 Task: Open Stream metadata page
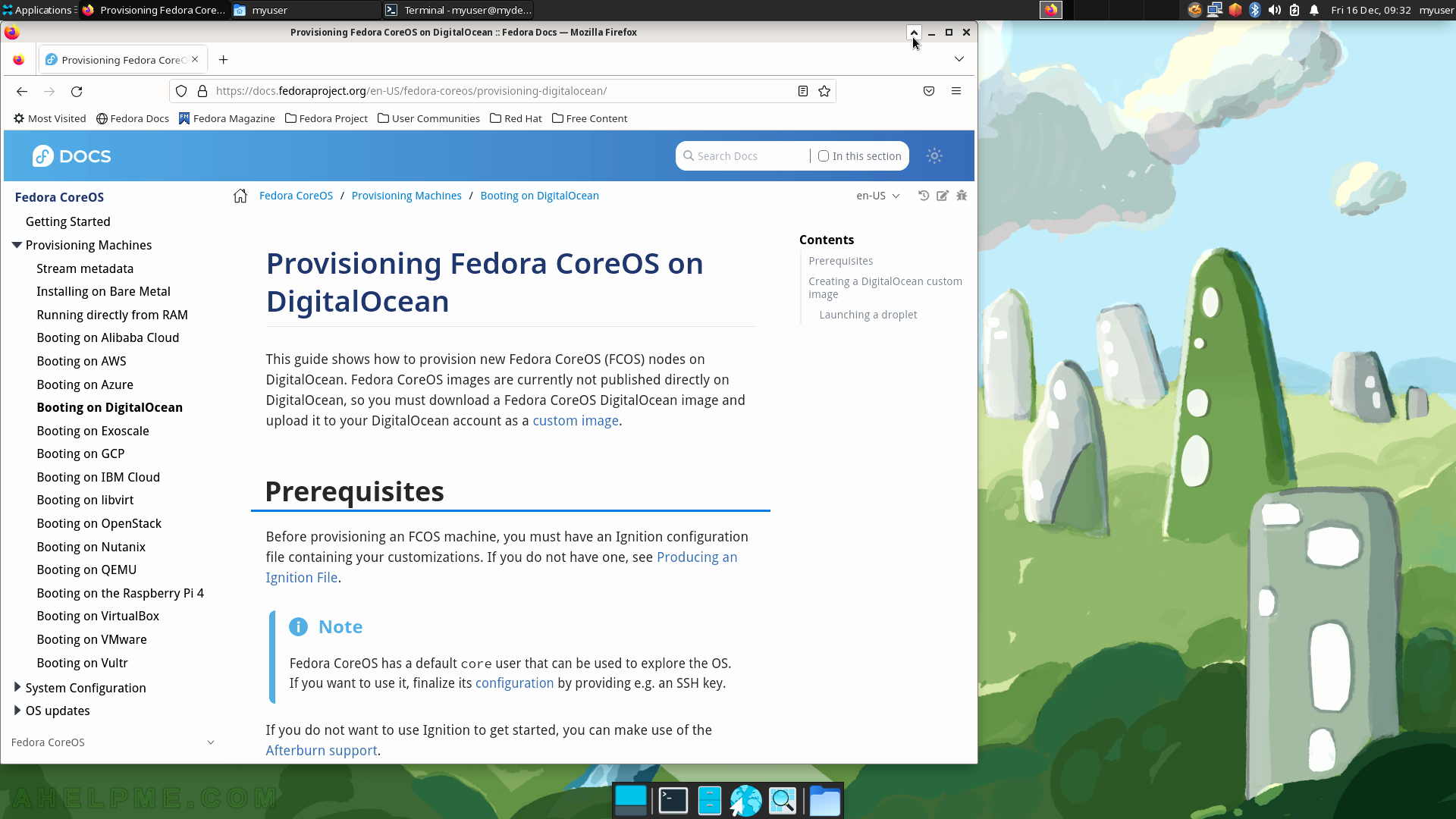[x=85, y=268]
